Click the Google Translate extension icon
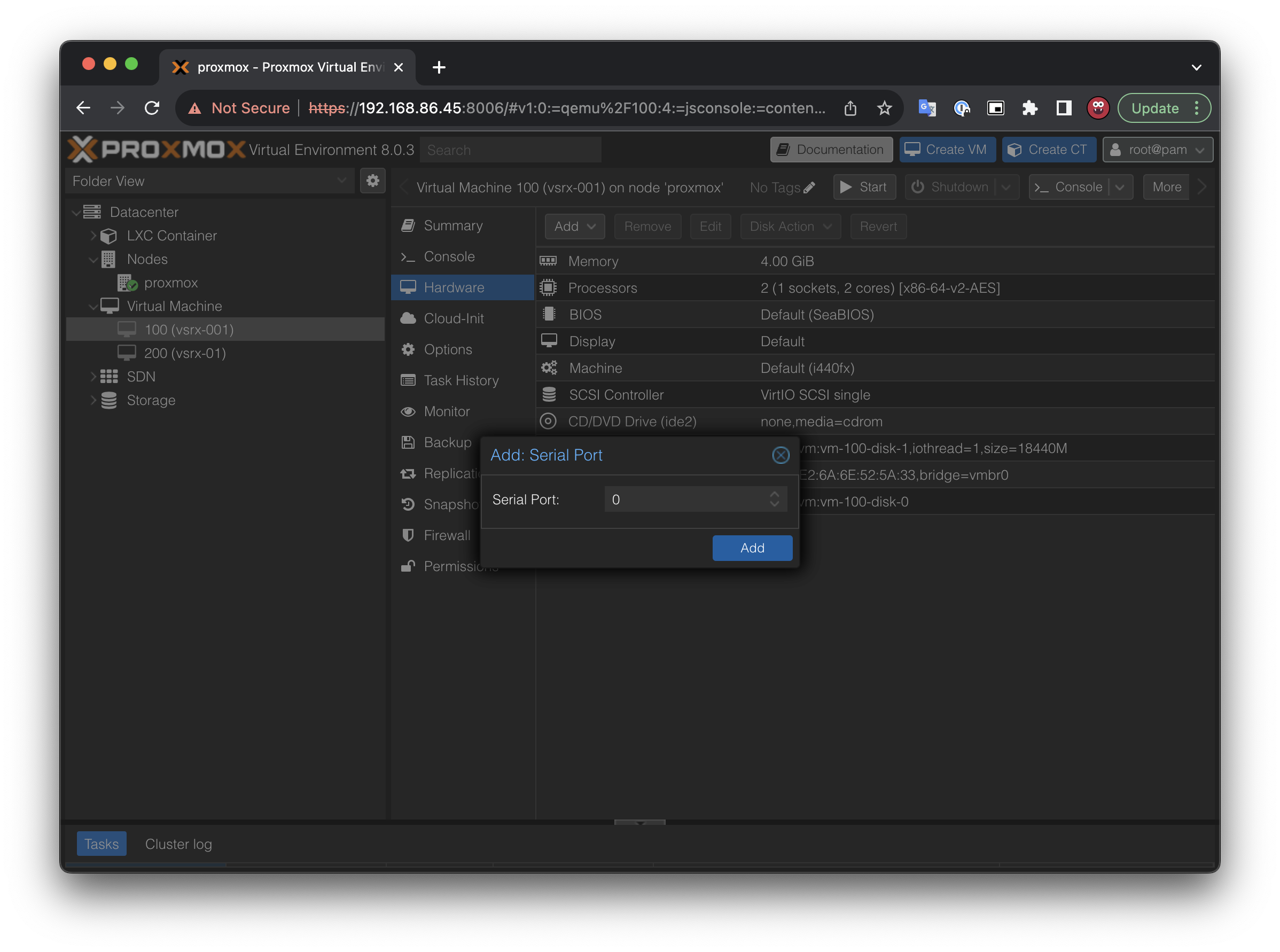Screen dimensions: 1280x952 click(x=927, y=108)
